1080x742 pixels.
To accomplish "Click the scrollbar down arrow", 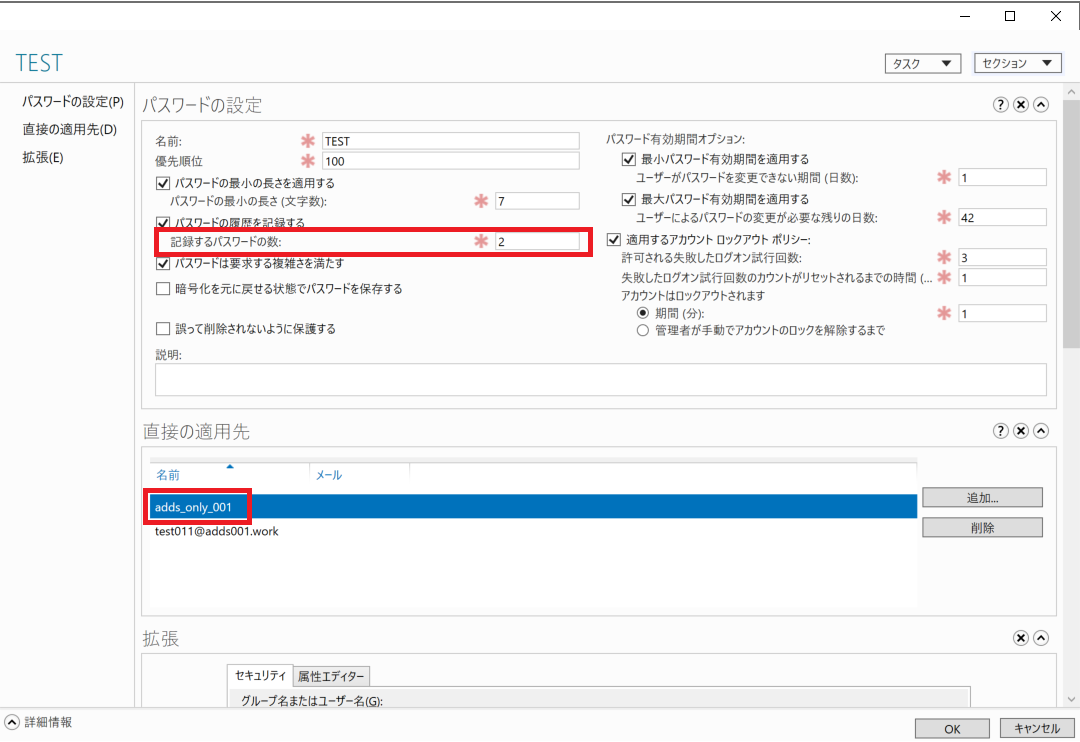I will (x=1070, y=699).
